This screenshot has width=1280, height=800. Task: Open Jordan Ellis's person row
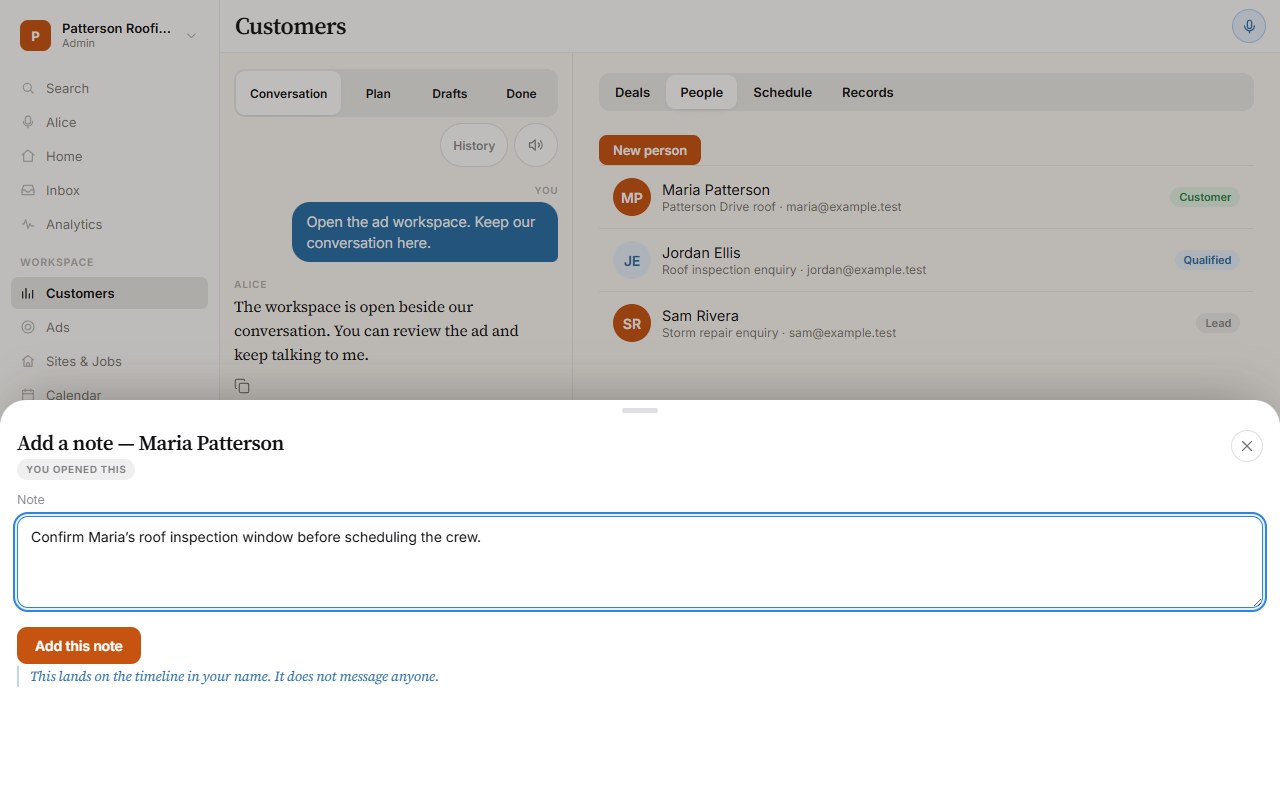tap(926, 260)
